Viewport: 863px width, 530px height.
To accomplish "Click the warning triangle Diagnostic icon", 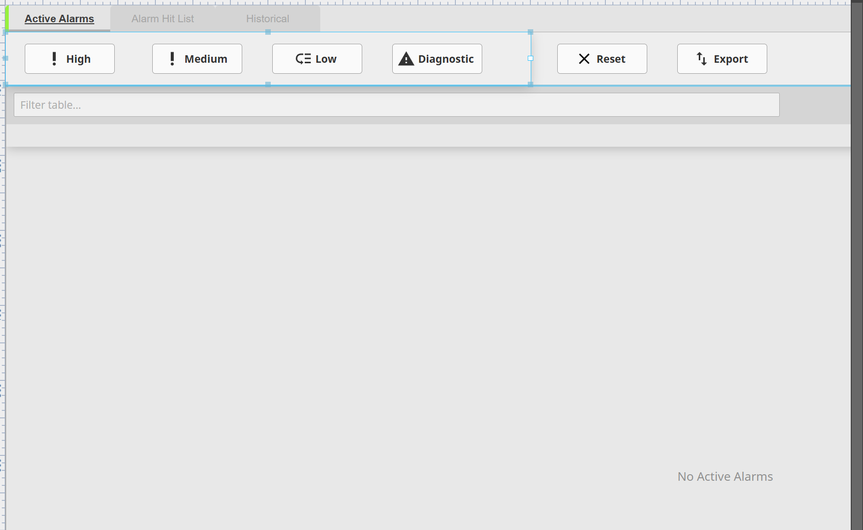I will coord(405,59).
